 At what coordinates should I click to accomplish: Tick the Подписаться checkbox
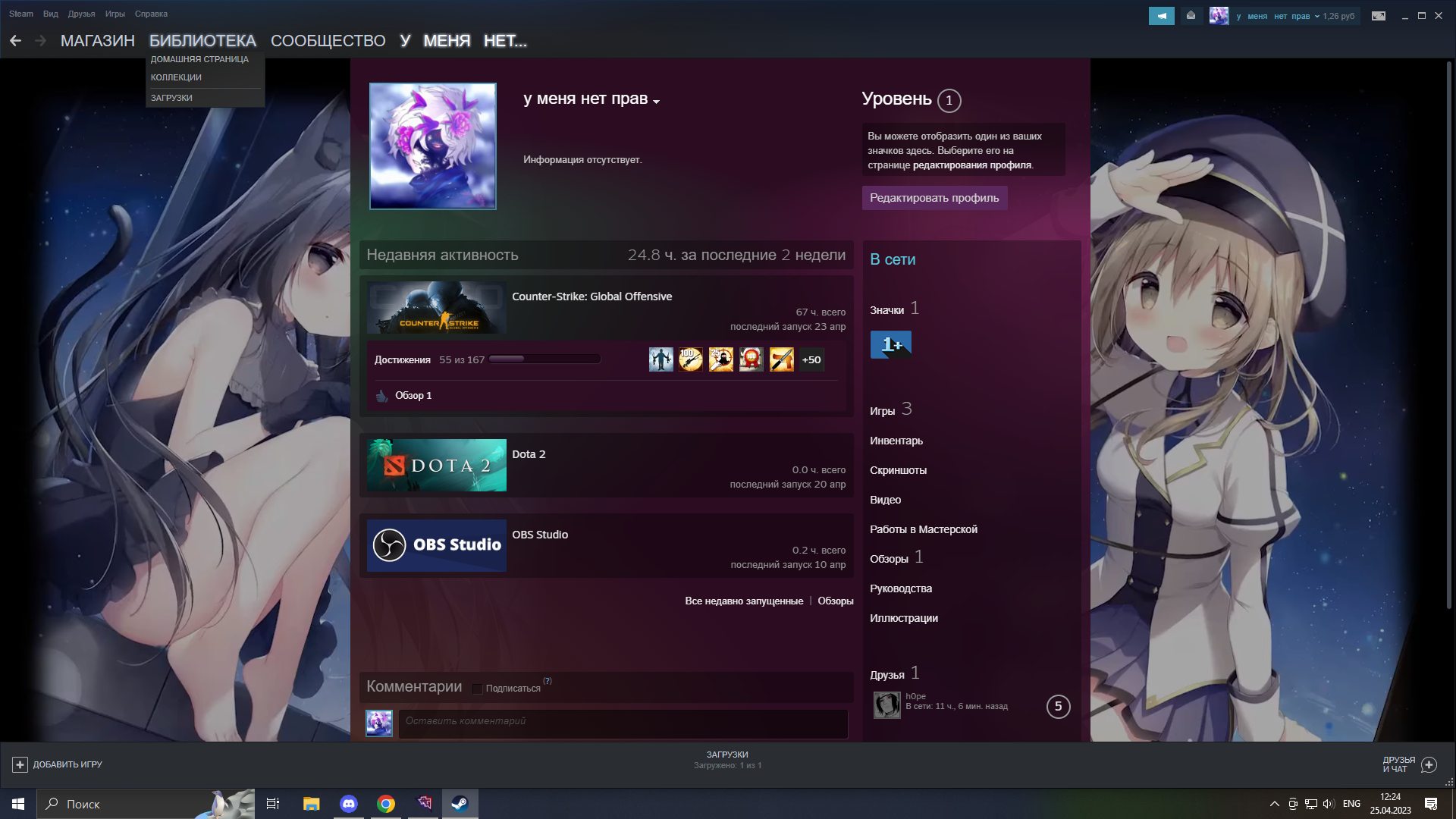click(477, 689)
